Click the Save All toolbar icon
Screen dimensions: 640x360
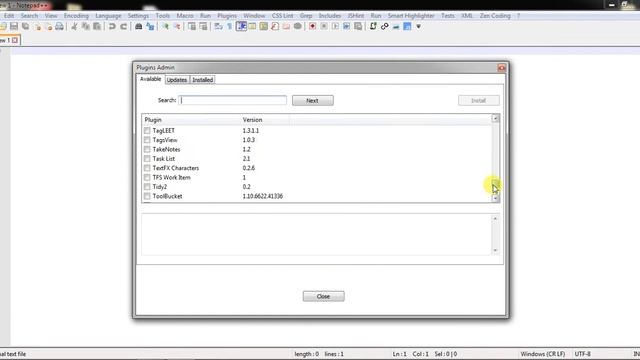25,27
